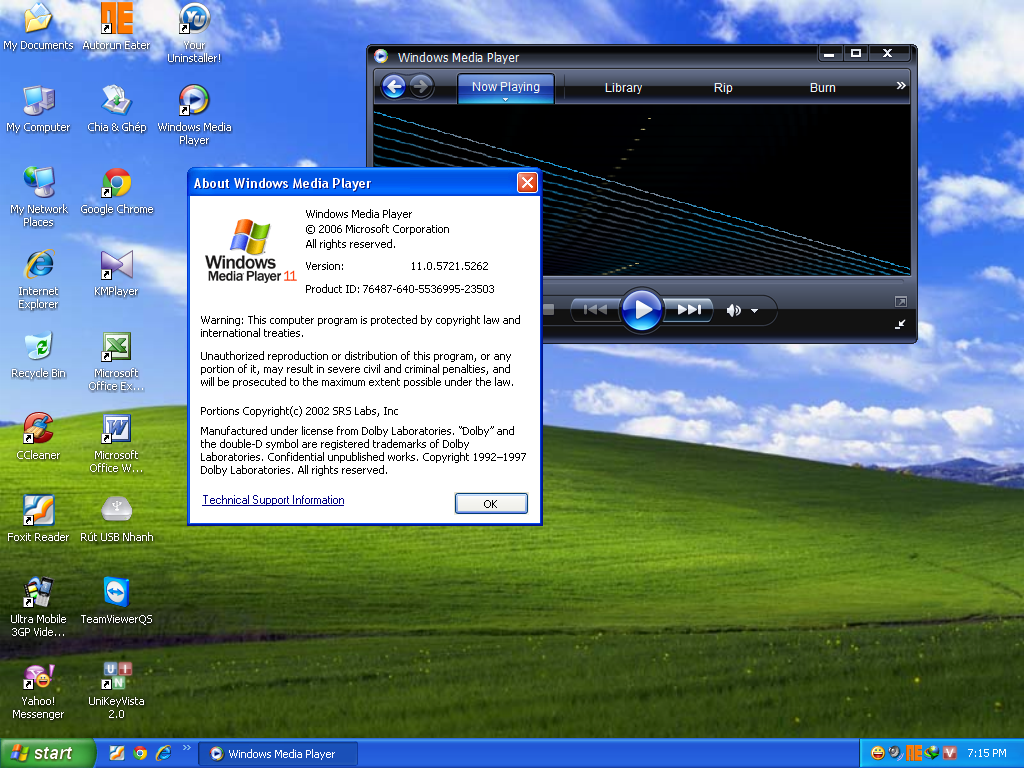Viewport: 1024px width, 768px height.
Task: Minimize the Windows Media Player window
Action: click(829, 54)
